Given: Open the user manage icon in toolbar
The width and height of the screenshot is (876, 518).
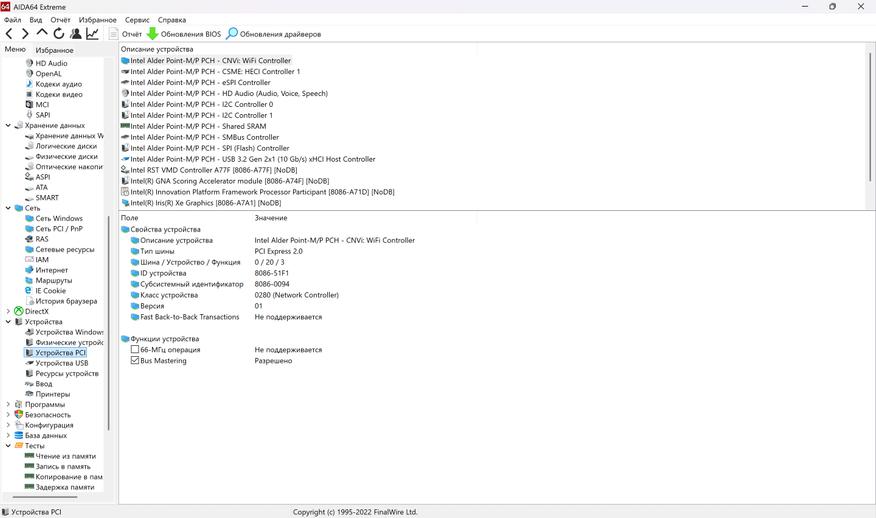Looking at the screenshot, I should click(x=76, y=34).
